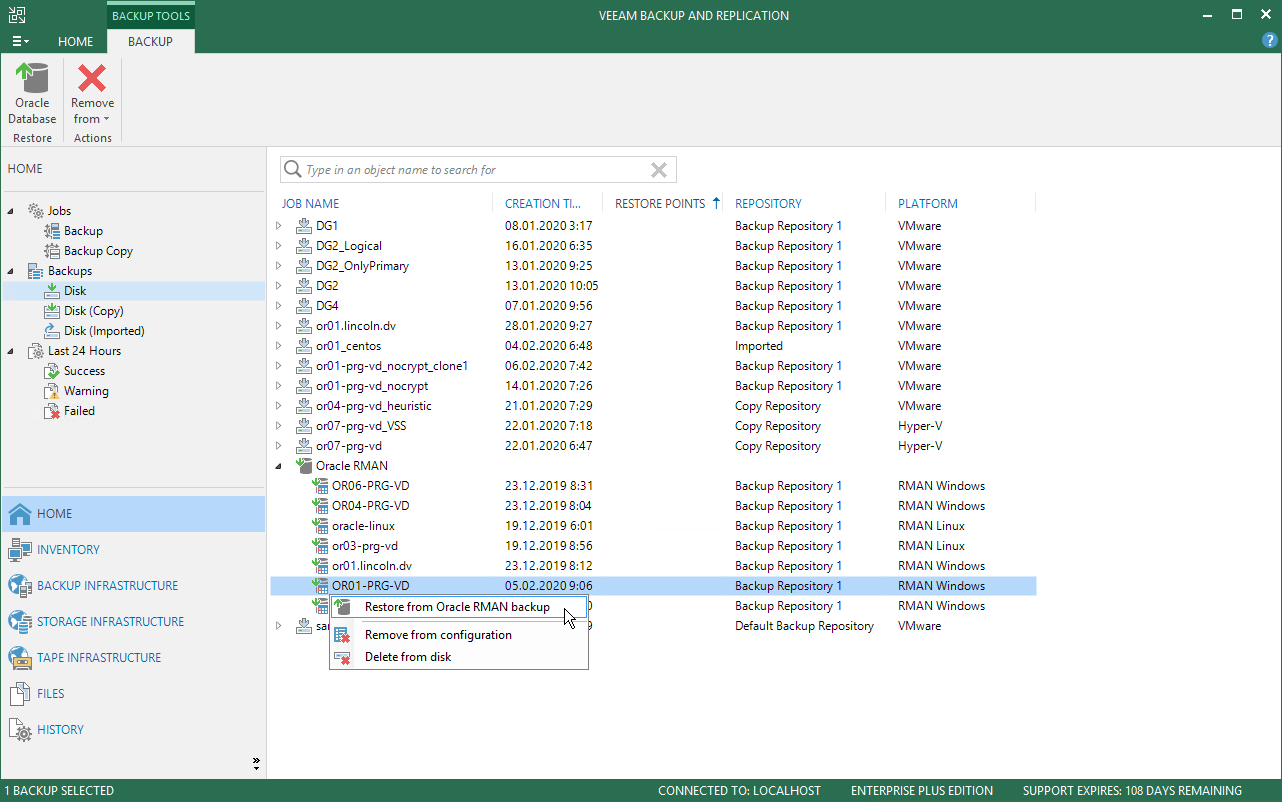Image resolution: width=1282 pixels, height=802 pixels.
Task: Click the Inventory view icon
Action: pos(20,550)
